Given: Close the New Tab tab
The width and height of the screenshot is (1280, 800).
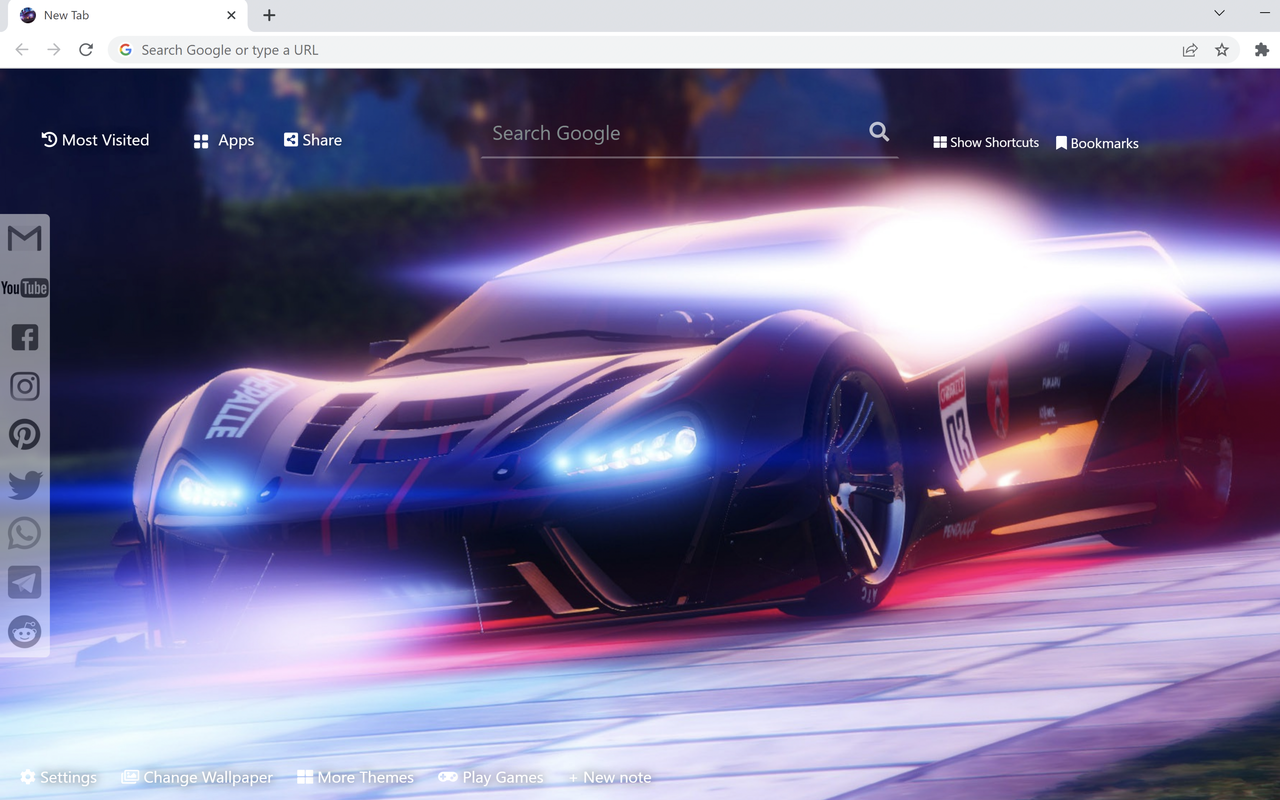Looking at the screenshot, I should [232, 15].
